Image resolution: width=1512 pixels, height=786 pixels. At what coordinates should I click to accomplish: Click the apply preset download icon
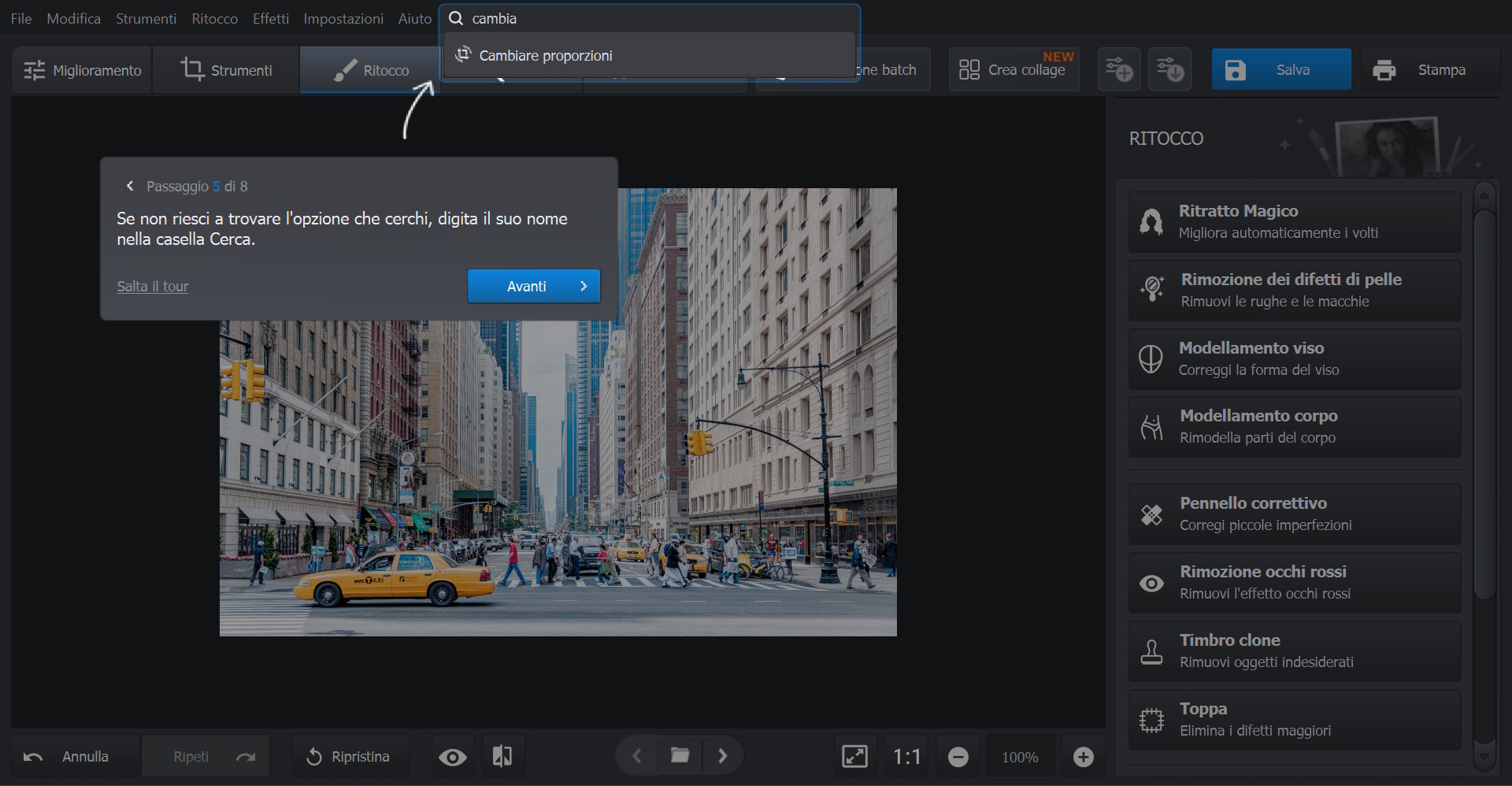(1169, 70)
